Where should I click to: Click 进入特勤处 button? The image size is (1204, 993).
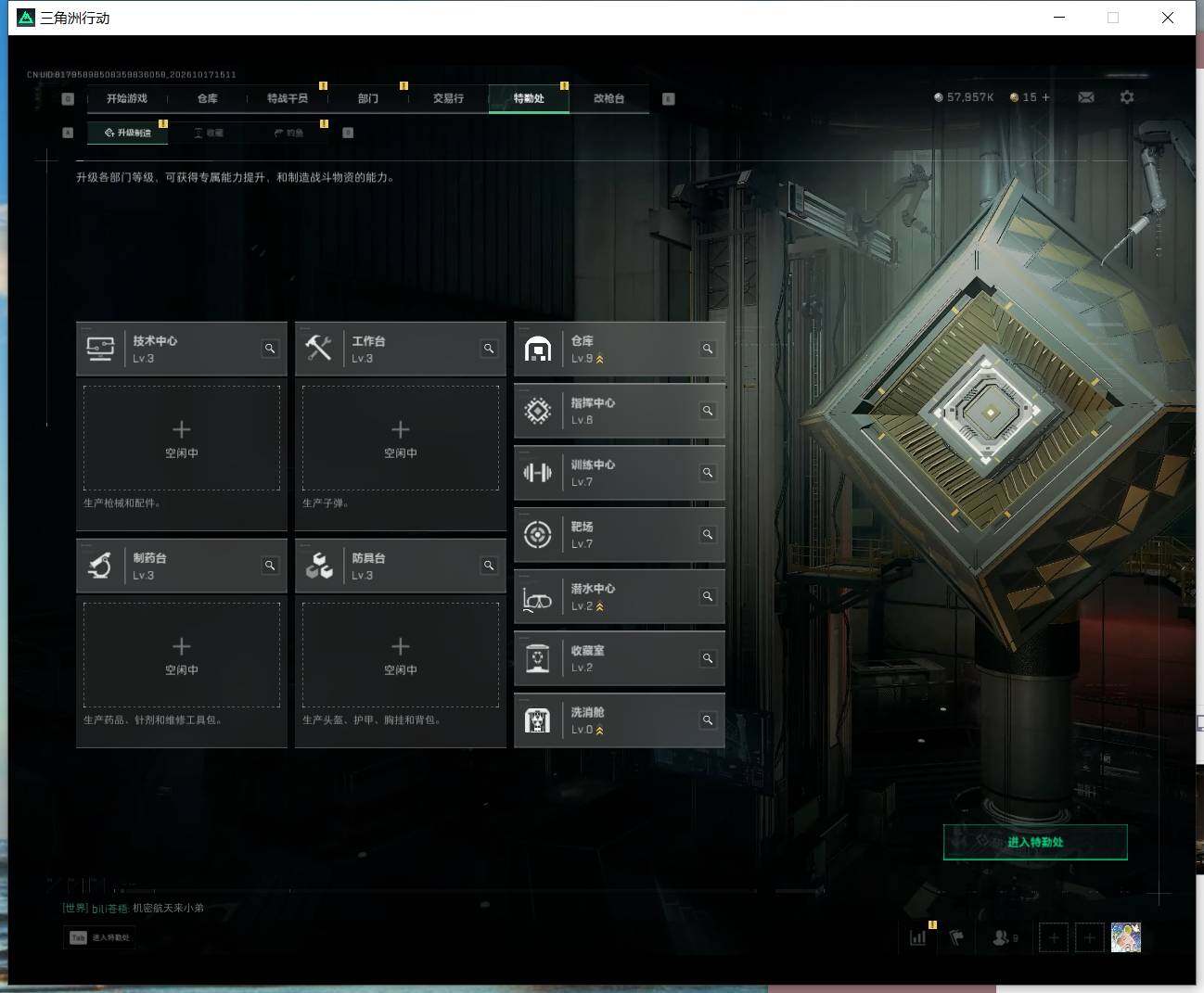[1035, 842]
